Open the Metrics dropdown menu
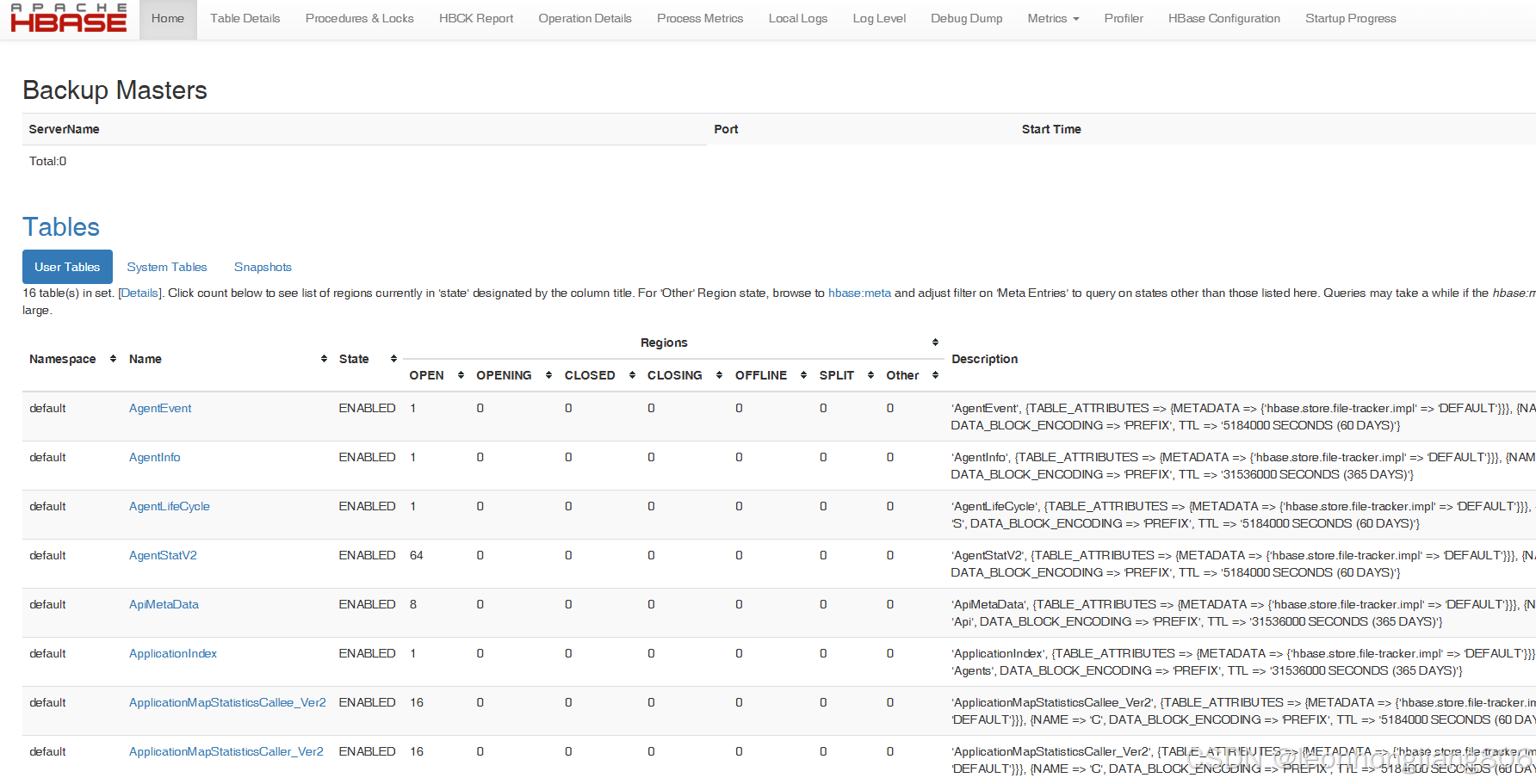This screenshot has height=784, width=1536. pyautogui.click(x=1053, y=18)
